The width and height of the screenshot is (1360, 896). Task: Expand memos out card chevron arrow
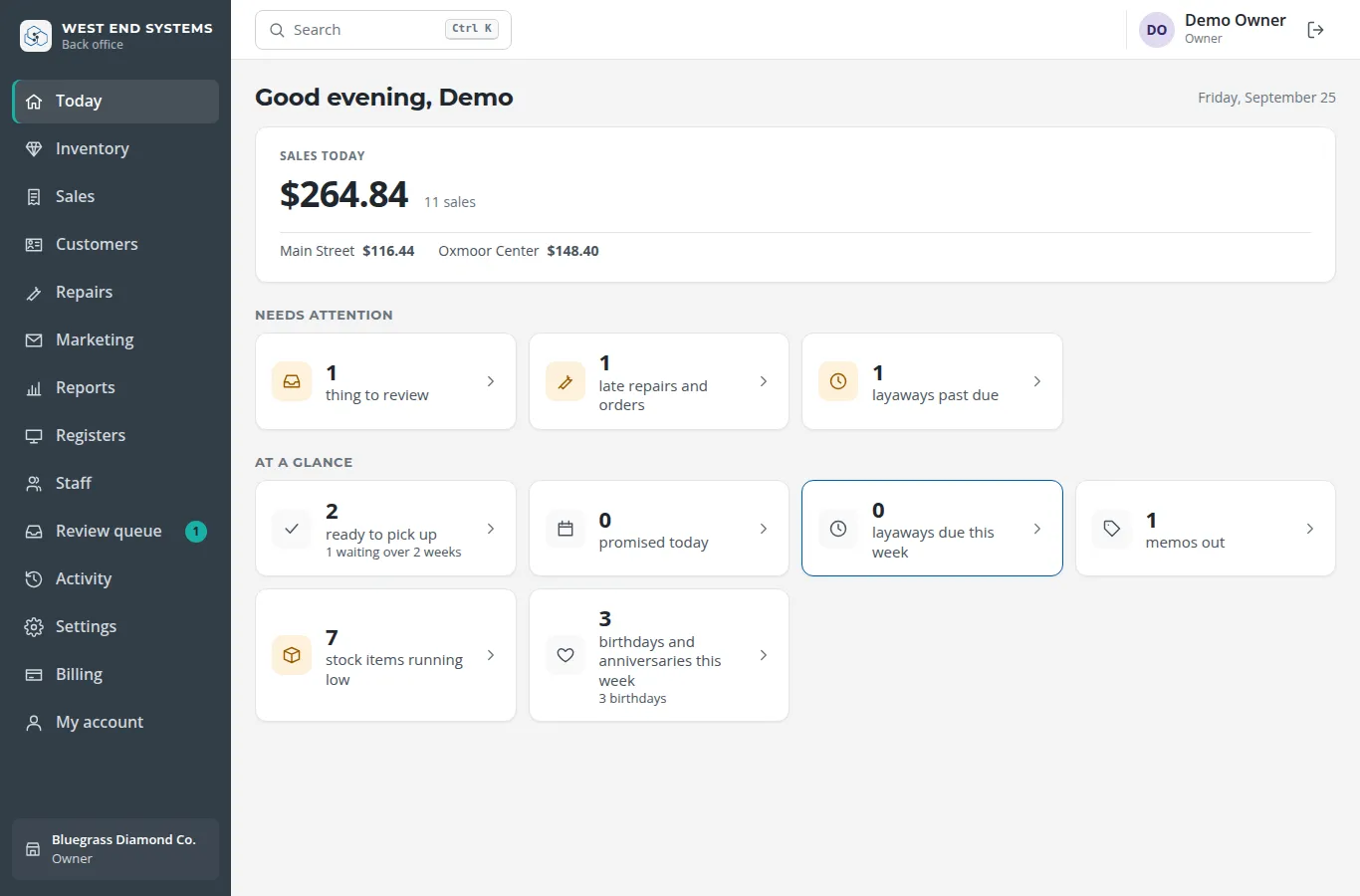[1310, 529]
